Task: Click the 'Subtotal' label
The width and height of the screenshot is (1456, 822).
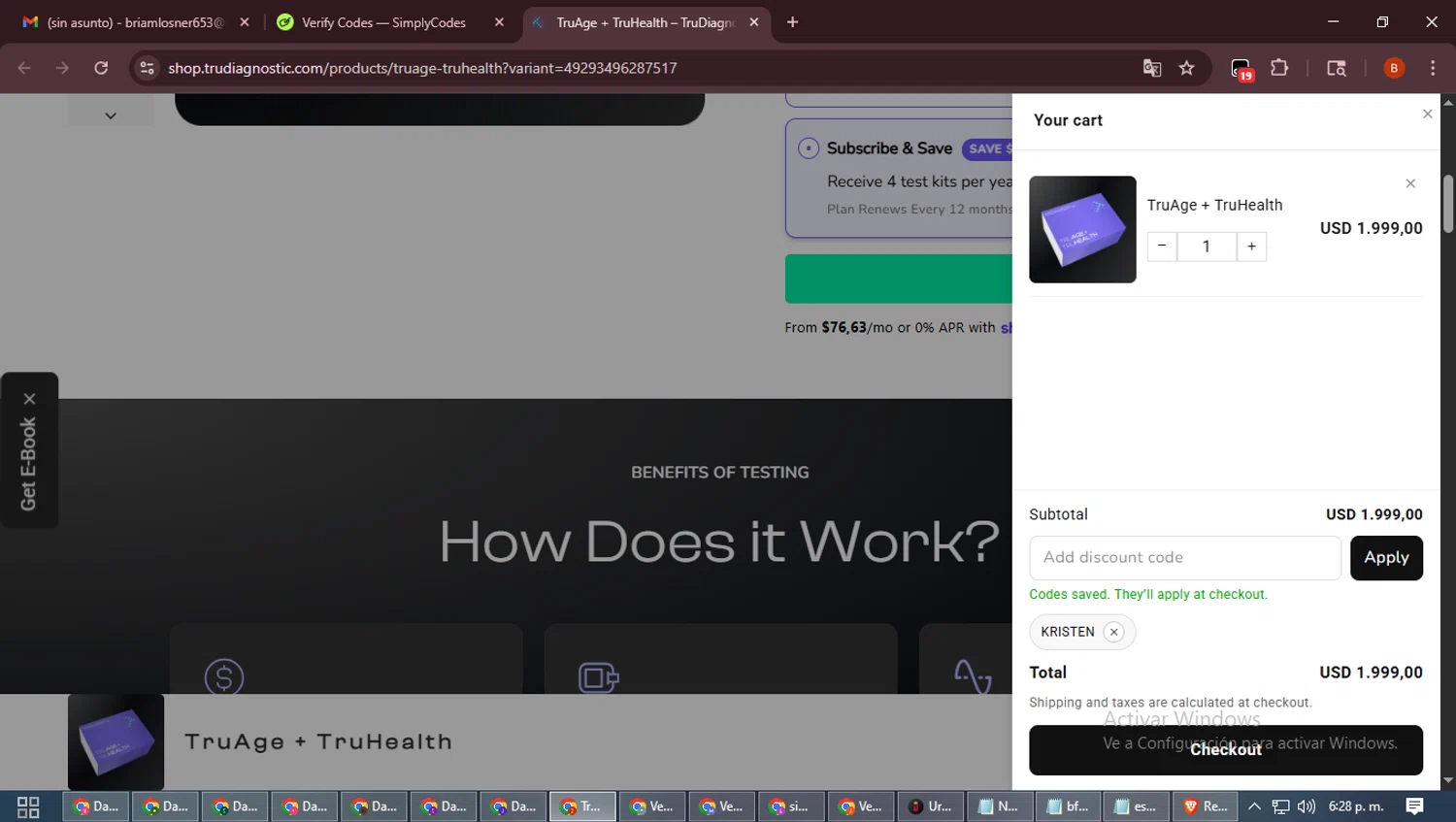Action: (x=1058, y=514)
